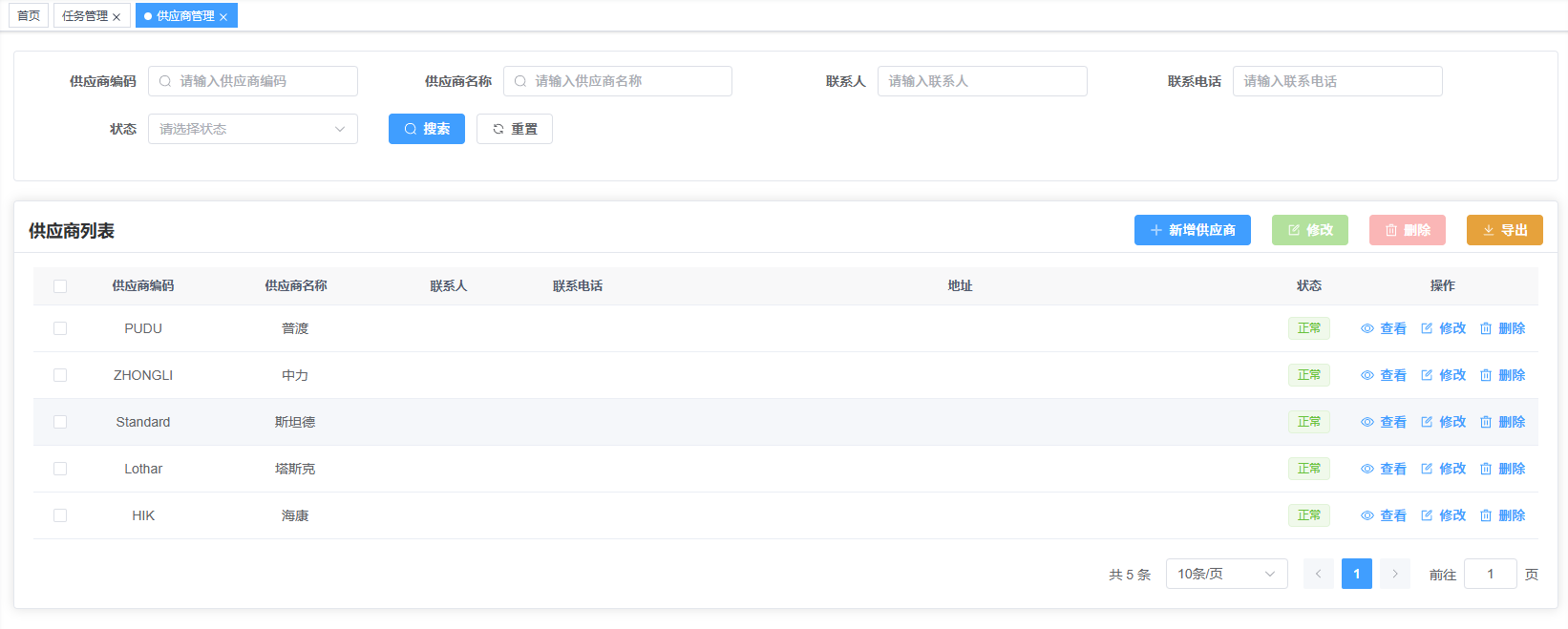Click the edit icon in HIK row
Image resolution: width=1568 pixels, height=629 pixels.
[1427, 515]
